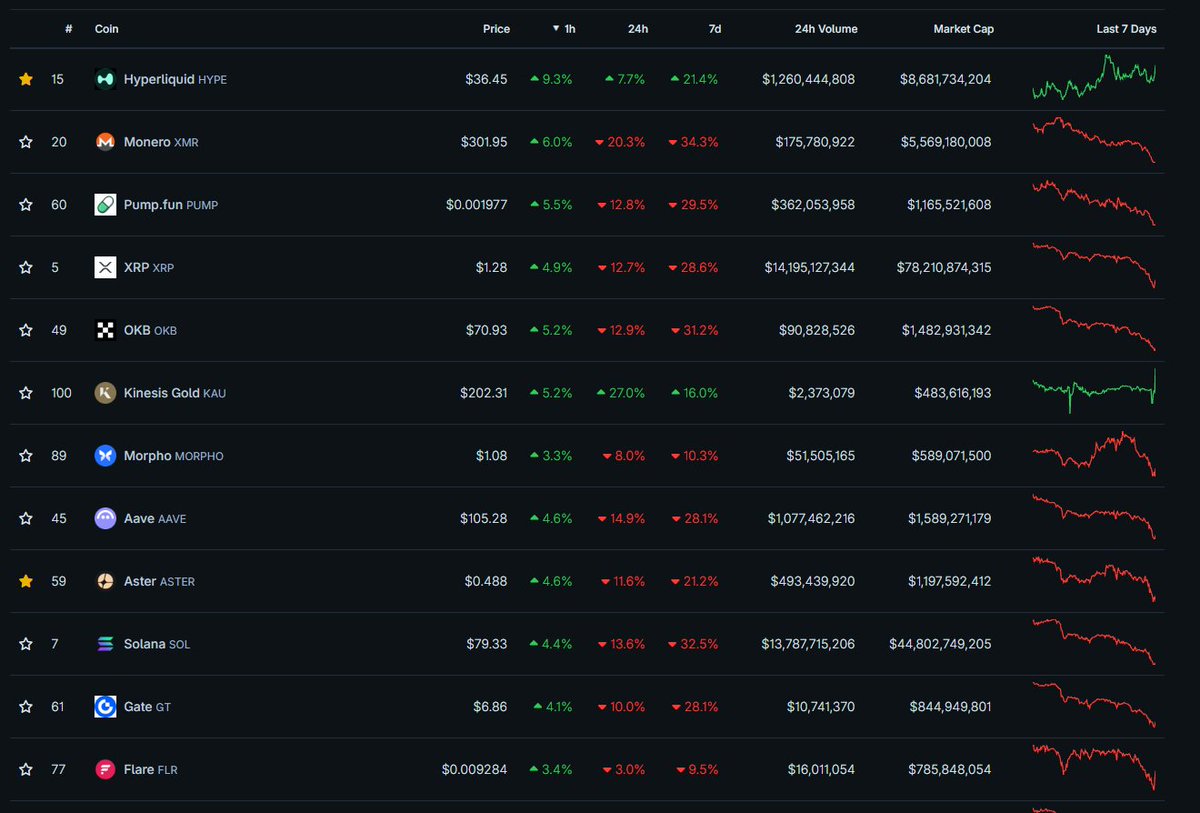Select Flare price $0.009284
This screenshot has width=1200, height=813.
pos(475,770)
